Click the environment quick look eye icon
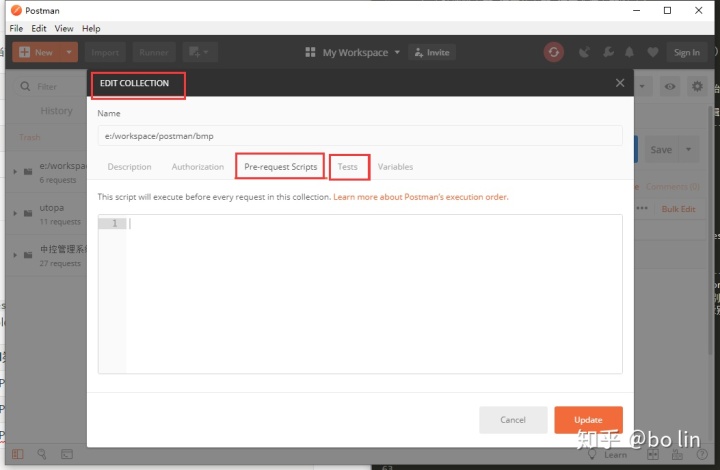This screenshot has width=720, height=470. click(670, 86)
